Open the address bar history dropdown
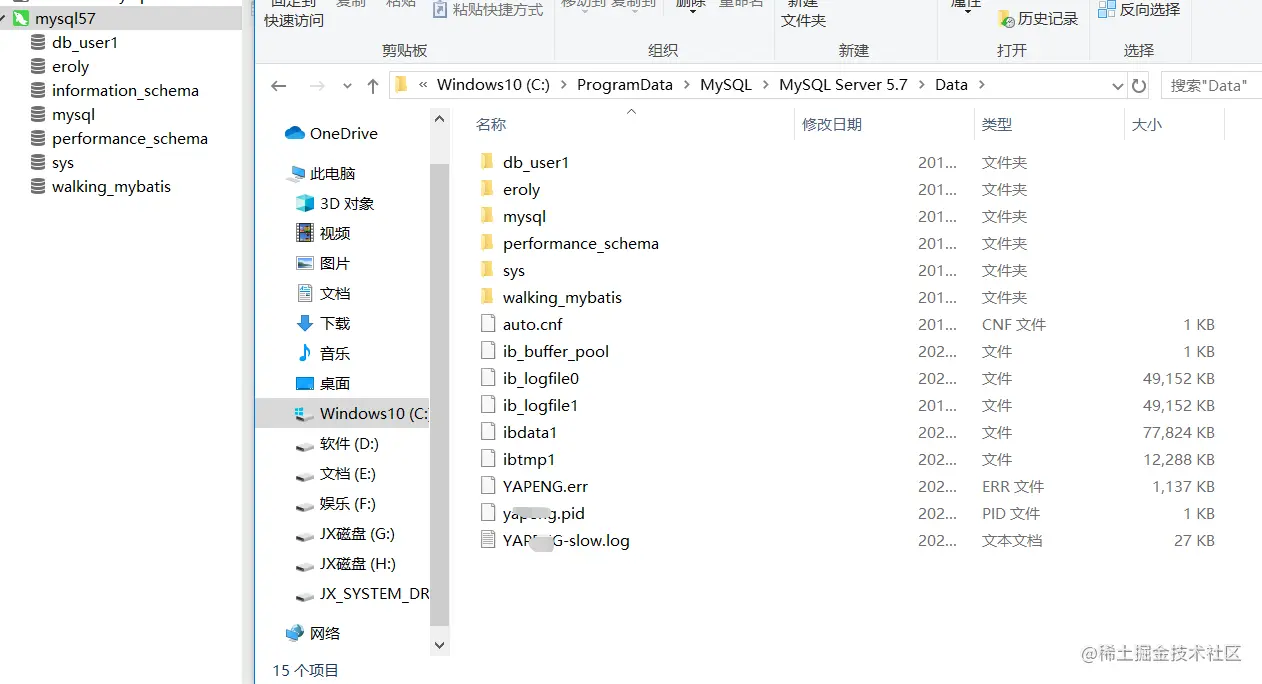The width and height of the screenshot is (1262, 684). click(x=1118, y=86)
